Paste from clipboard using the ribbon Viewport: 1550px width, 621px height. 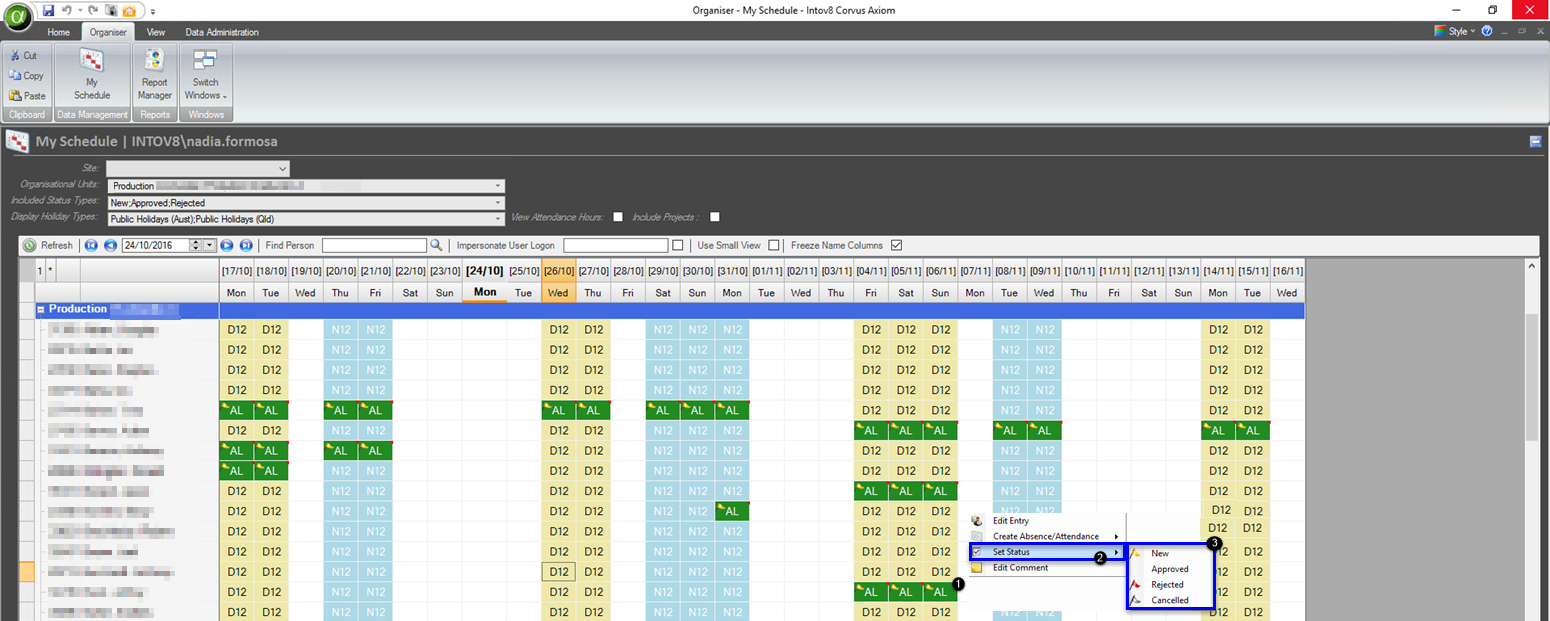pyautogui.click(x=27, y=96)
